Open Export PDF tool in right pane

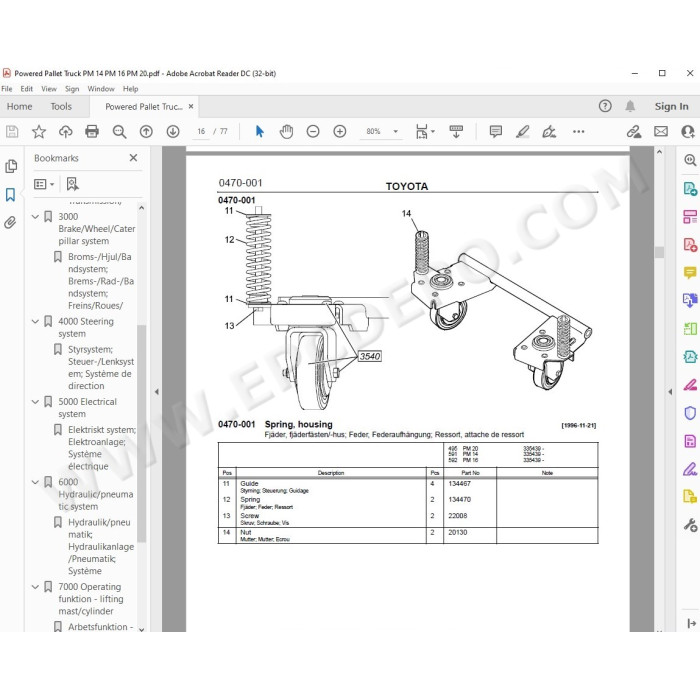tap(690, 188)
